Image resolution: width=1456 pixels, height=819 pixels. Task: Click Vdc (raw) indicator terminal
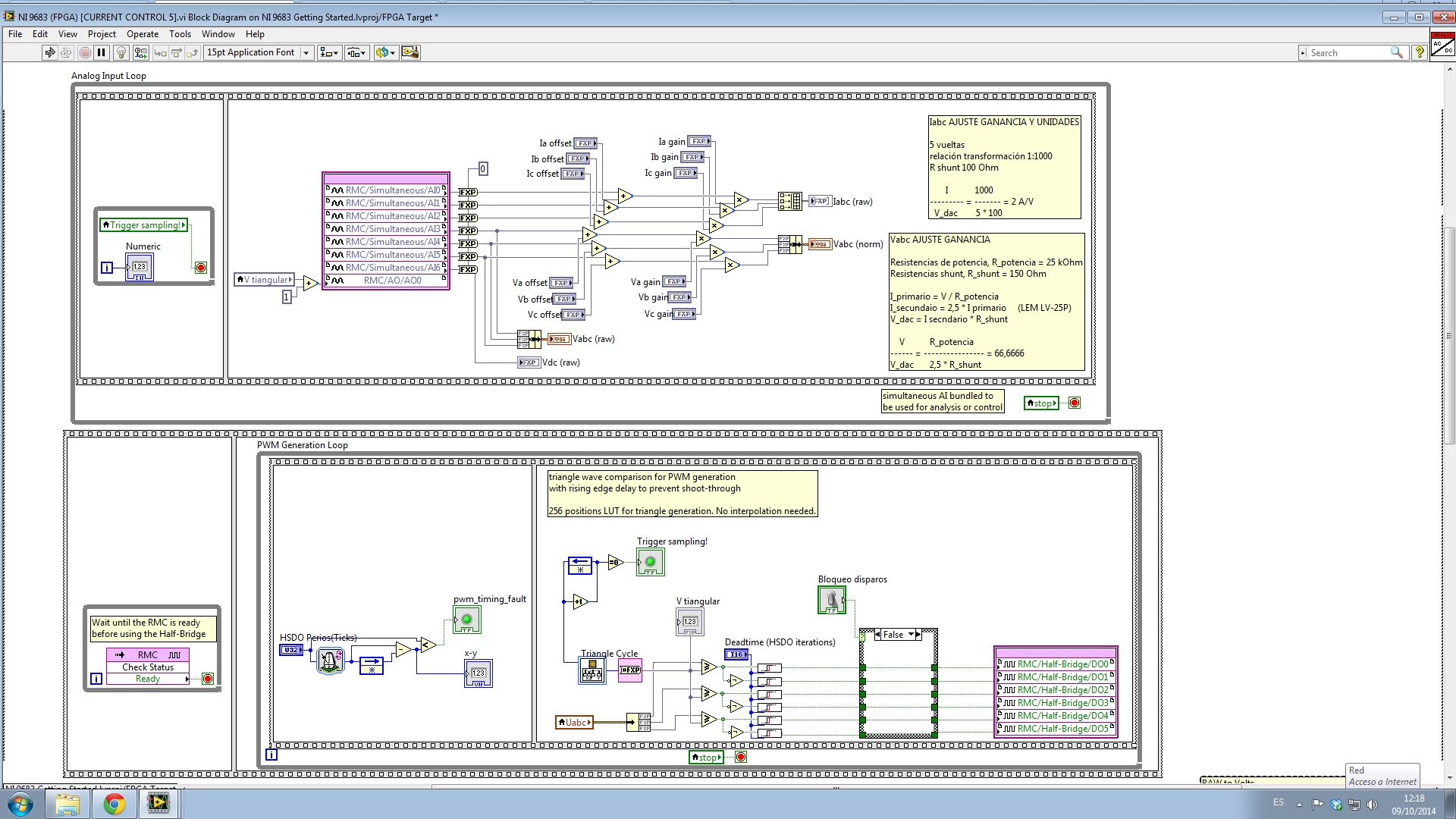coord(529,362)
